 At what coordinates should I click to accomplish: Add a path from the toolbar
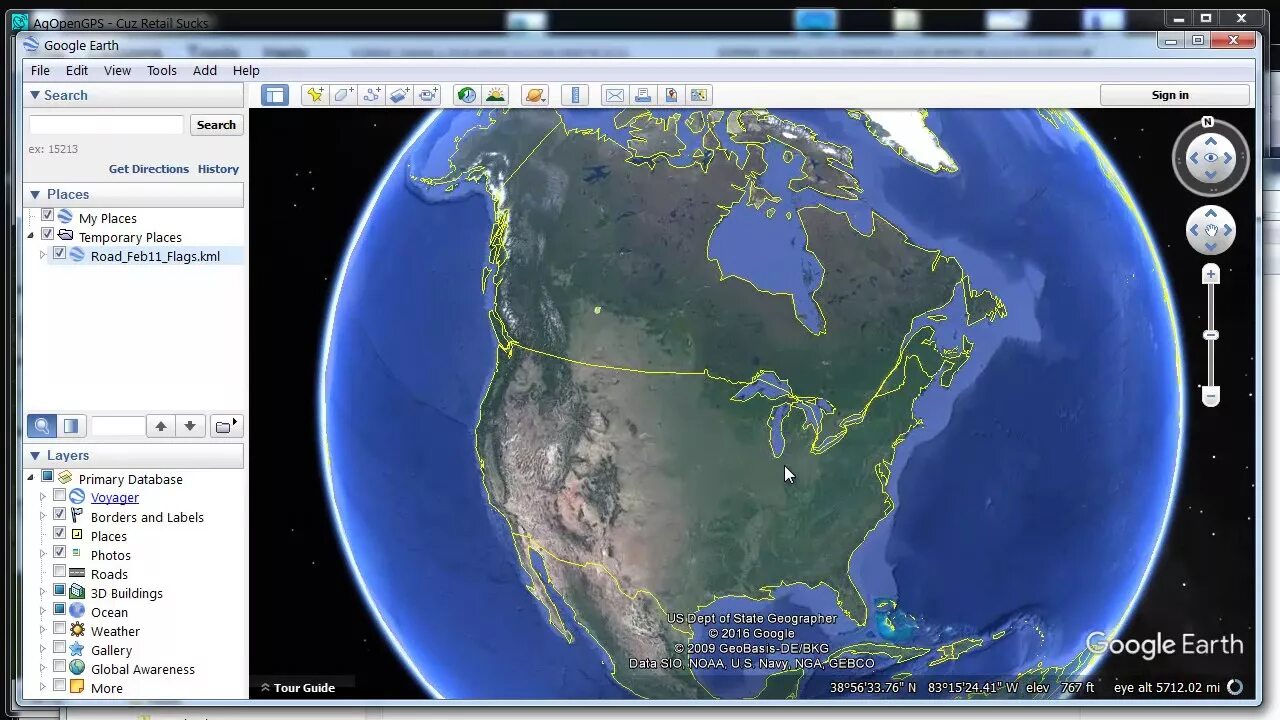click(372, 95)
